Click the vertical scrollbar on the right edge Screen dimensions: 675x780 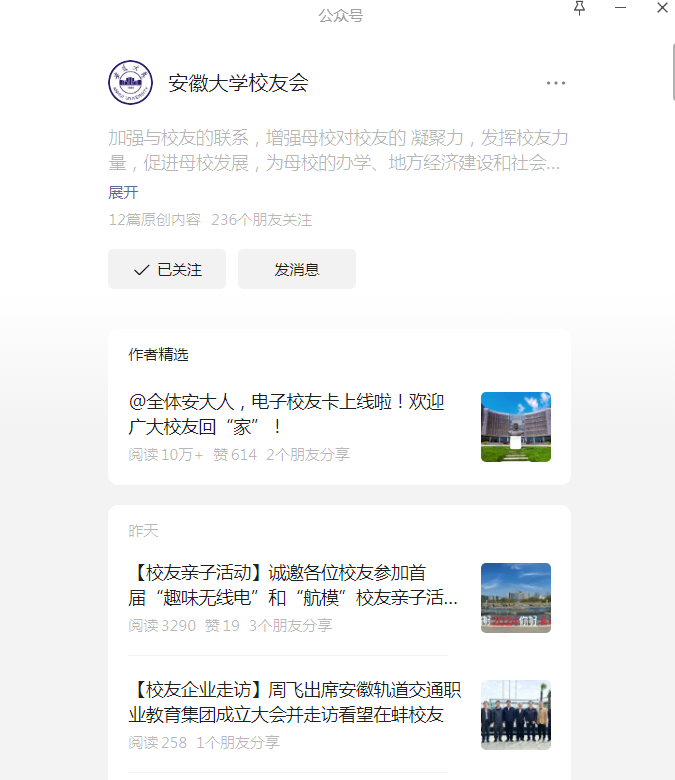pos(673,72)
